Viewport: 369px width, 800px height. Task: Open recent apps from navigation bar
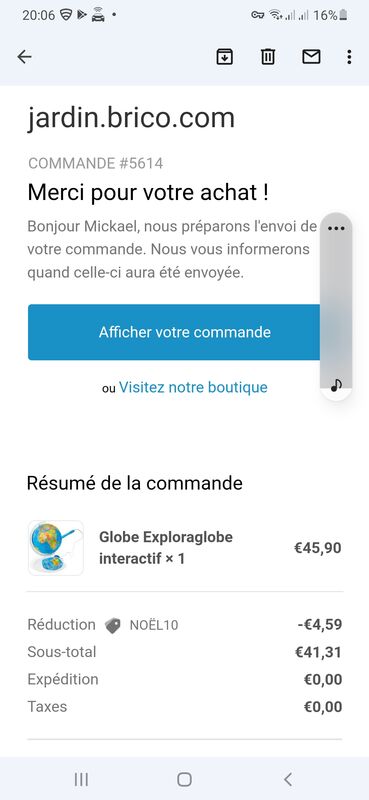click(81, 779)
